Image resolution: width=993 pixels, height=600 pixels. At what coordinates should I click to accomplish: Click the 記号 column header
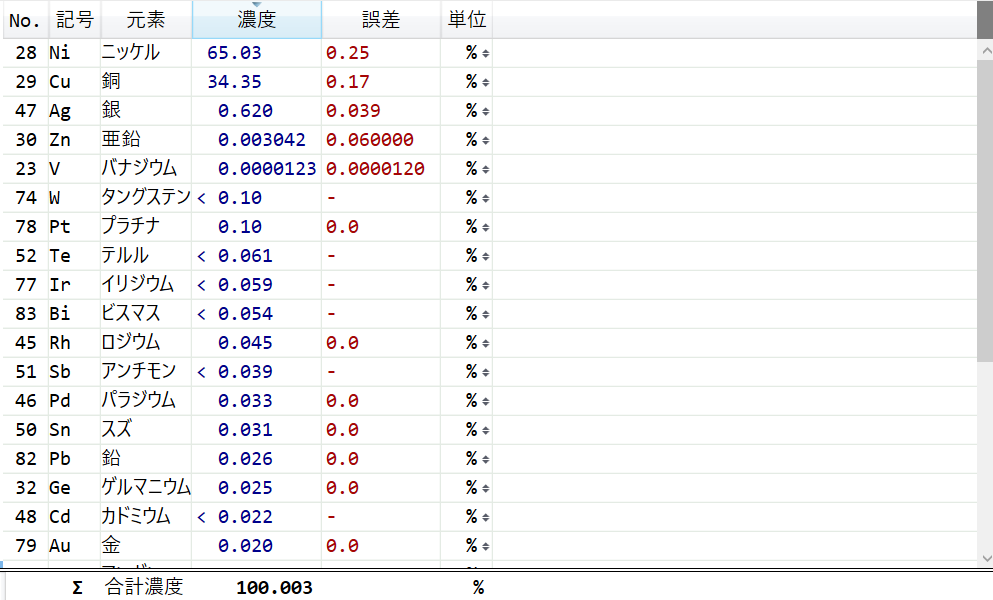point(74,20)
